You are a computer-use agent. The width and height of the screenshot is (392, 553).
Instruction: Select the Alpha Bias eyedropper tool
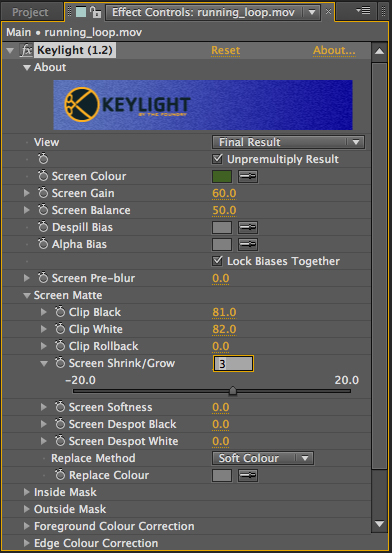(248, 244)
